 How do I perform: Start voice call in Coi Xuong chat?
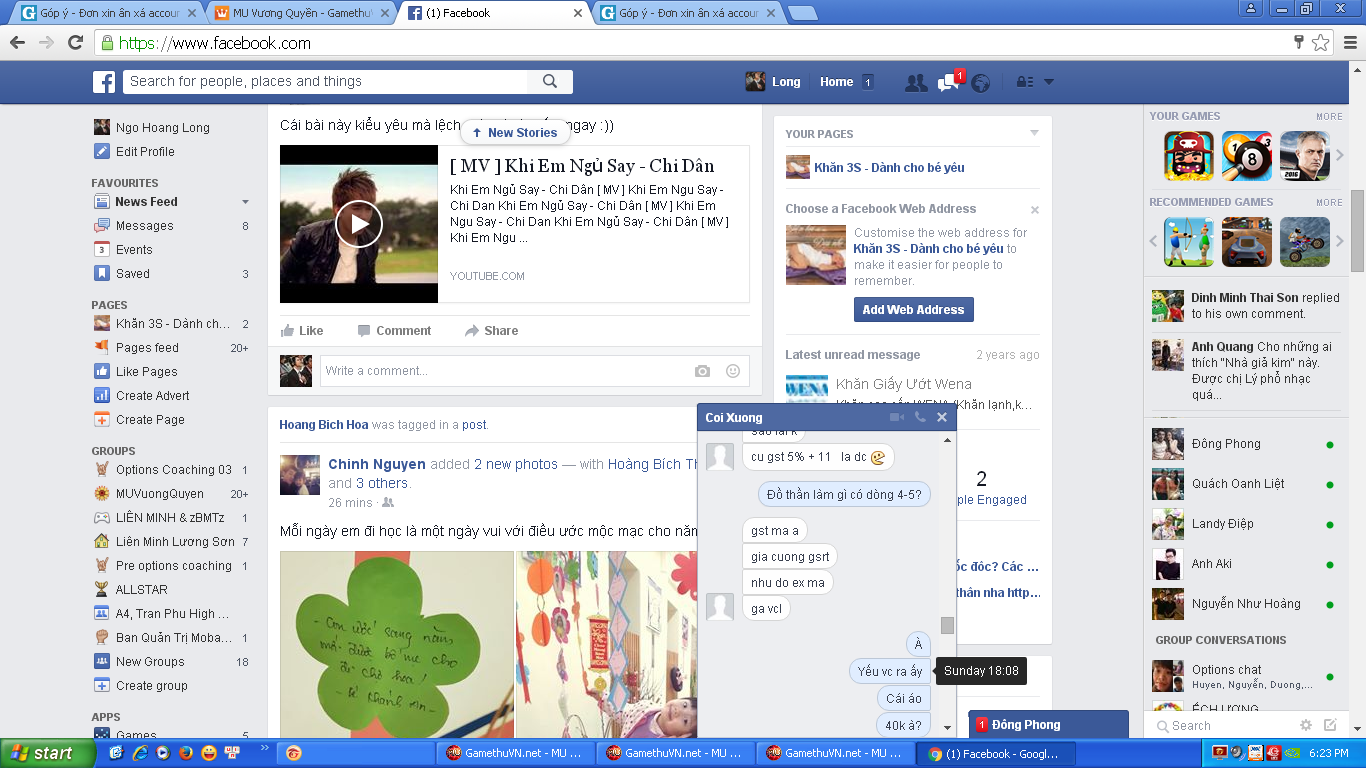coord(920,417)
